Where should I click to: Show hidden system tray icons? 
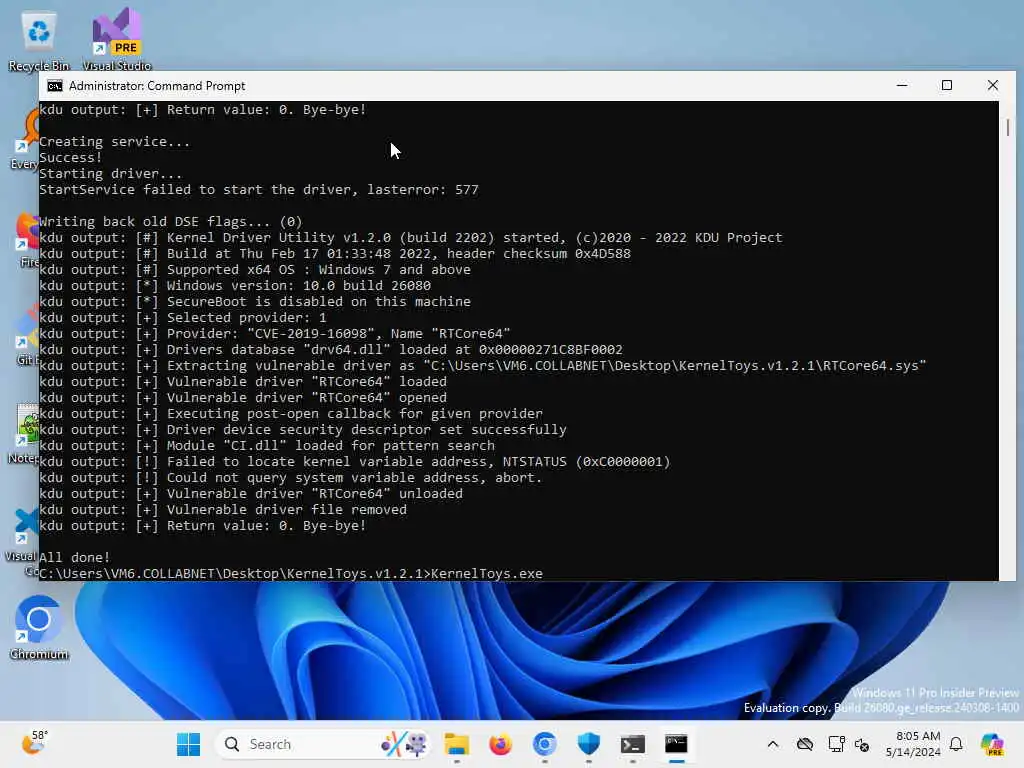[773, 744]
